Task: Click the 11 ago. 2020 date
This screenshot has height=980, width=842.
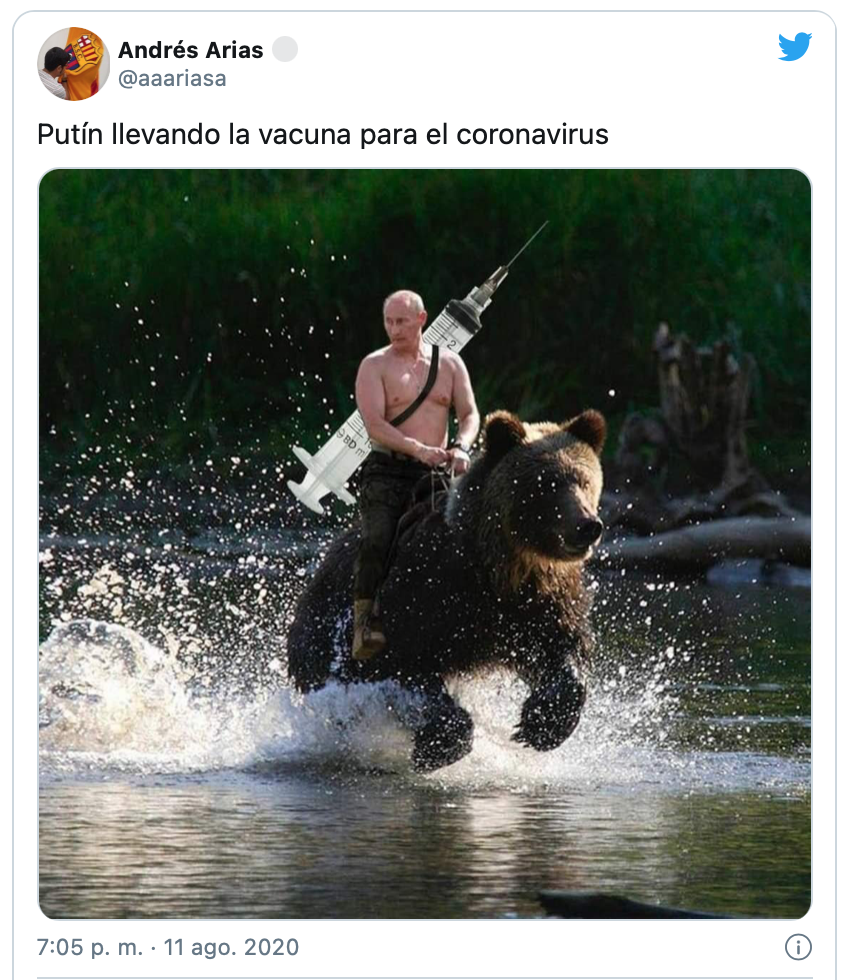Action: click(231, 948)
